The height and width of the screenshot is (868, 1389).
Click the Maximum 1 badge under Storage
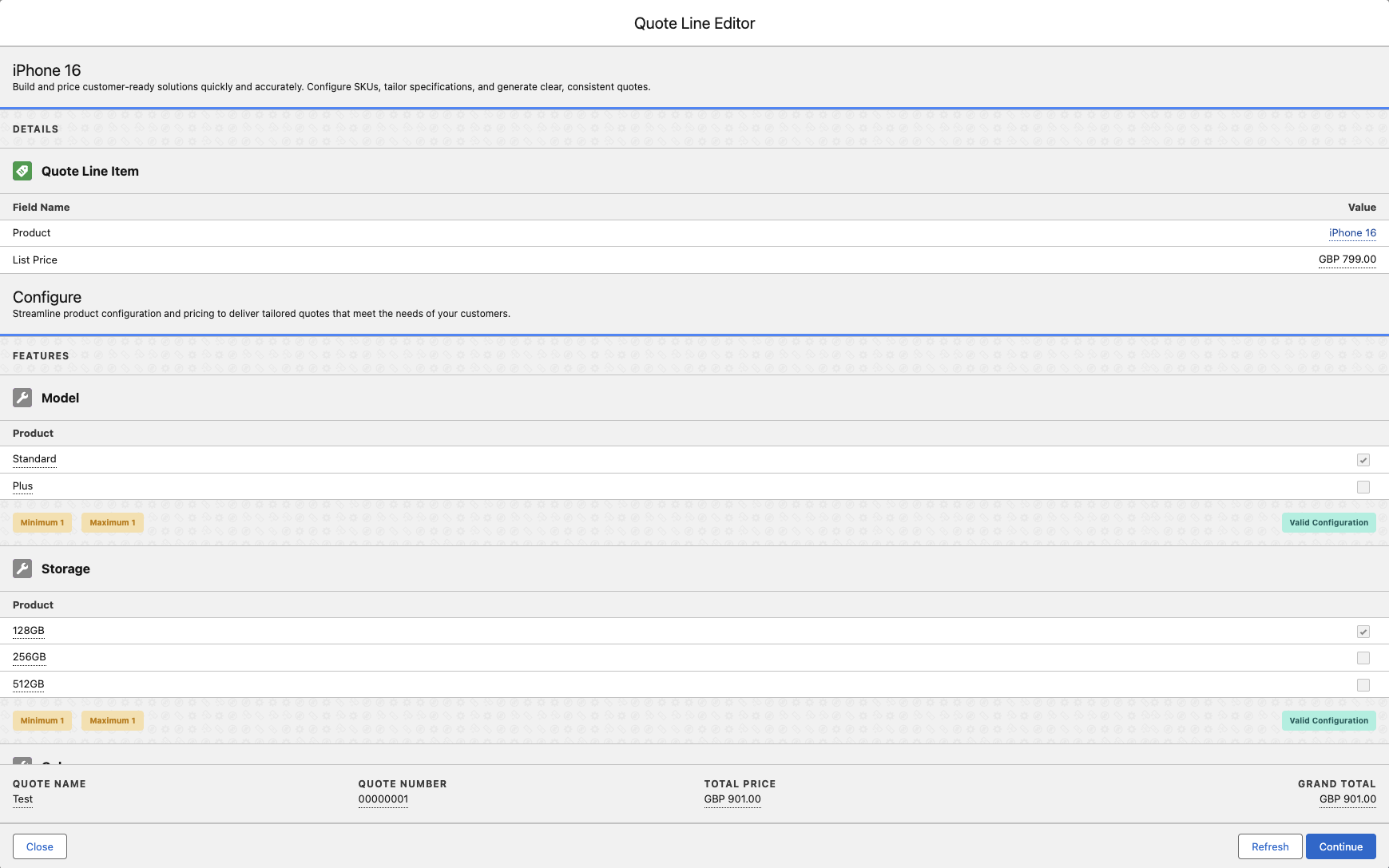(x=113, y=721)
